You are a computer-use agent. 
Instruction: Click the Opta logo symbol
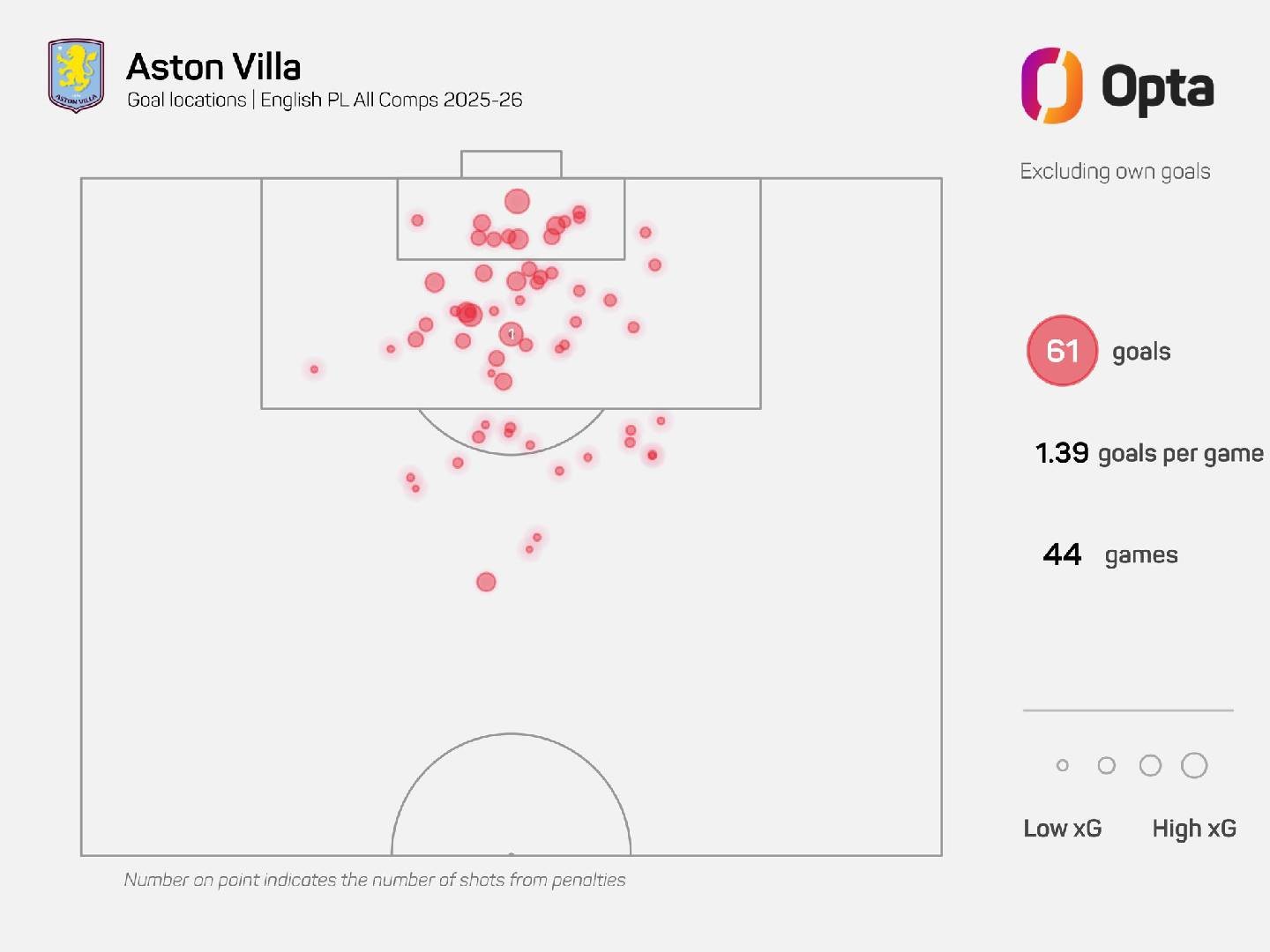click(x=1051, y=86)
